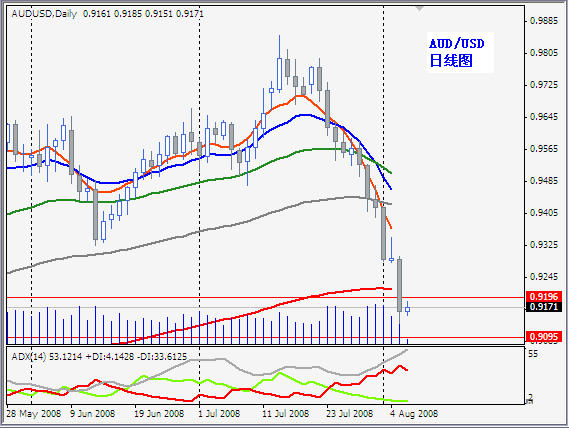Select the 0.9885 price axis label
The width and height of the screenshot is (569, 428).
[x=544, y=21]
